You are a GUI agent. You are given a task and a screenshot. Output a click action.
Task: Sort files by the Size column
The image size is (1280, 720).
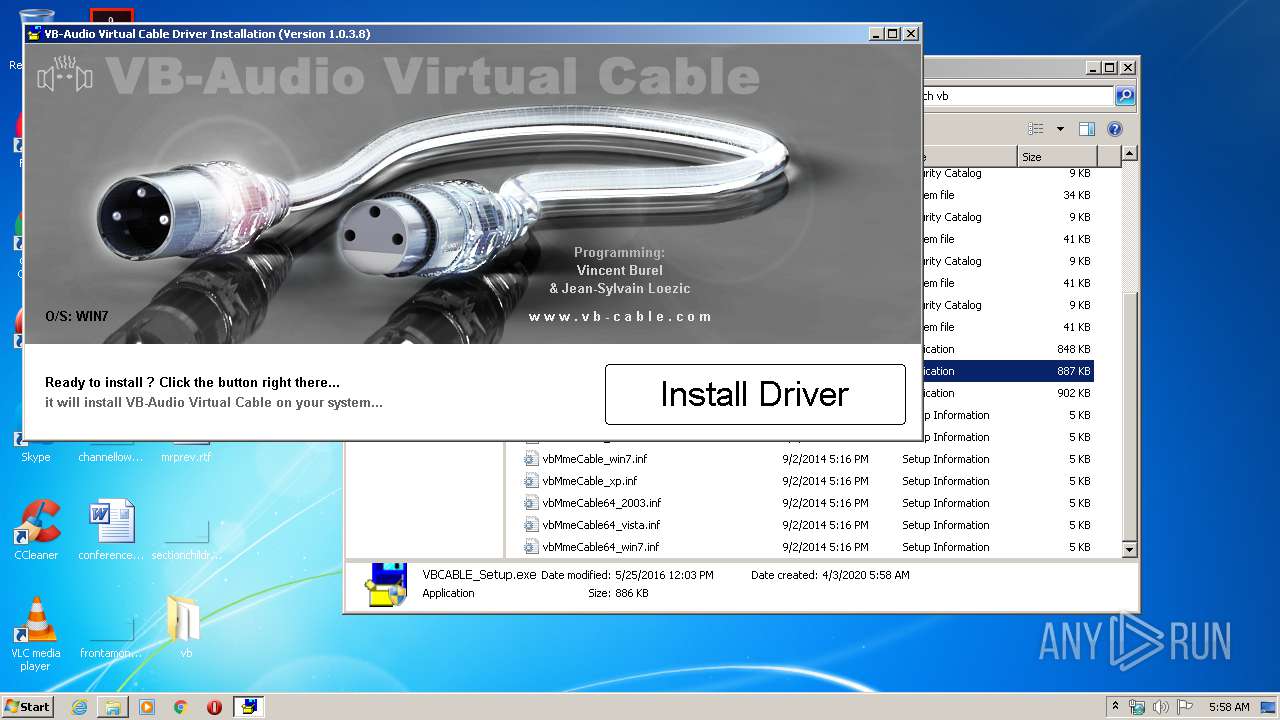click(1057, 157)
